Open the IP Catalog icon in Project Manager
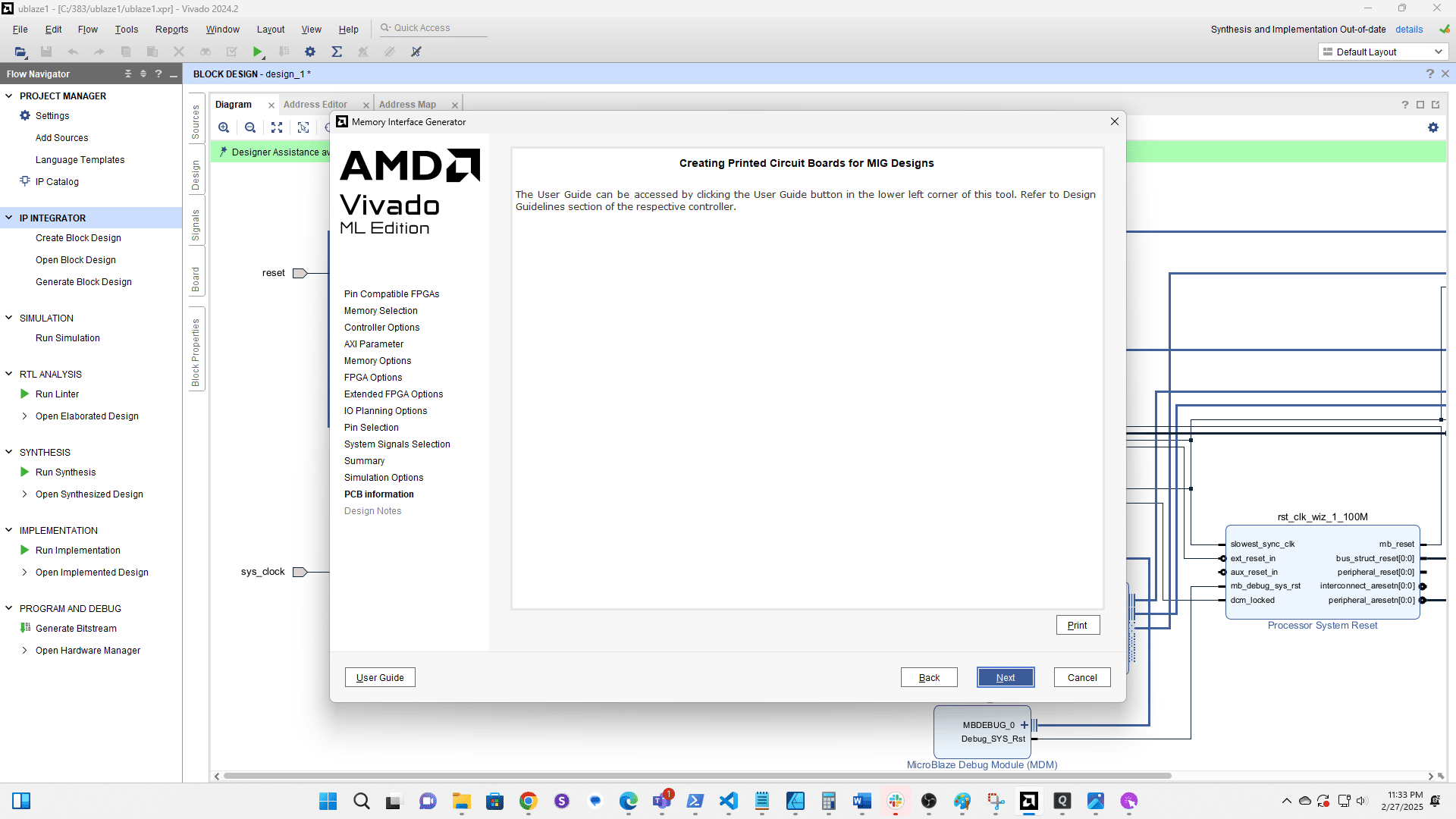1456x819 pixels. pos(25,181)
